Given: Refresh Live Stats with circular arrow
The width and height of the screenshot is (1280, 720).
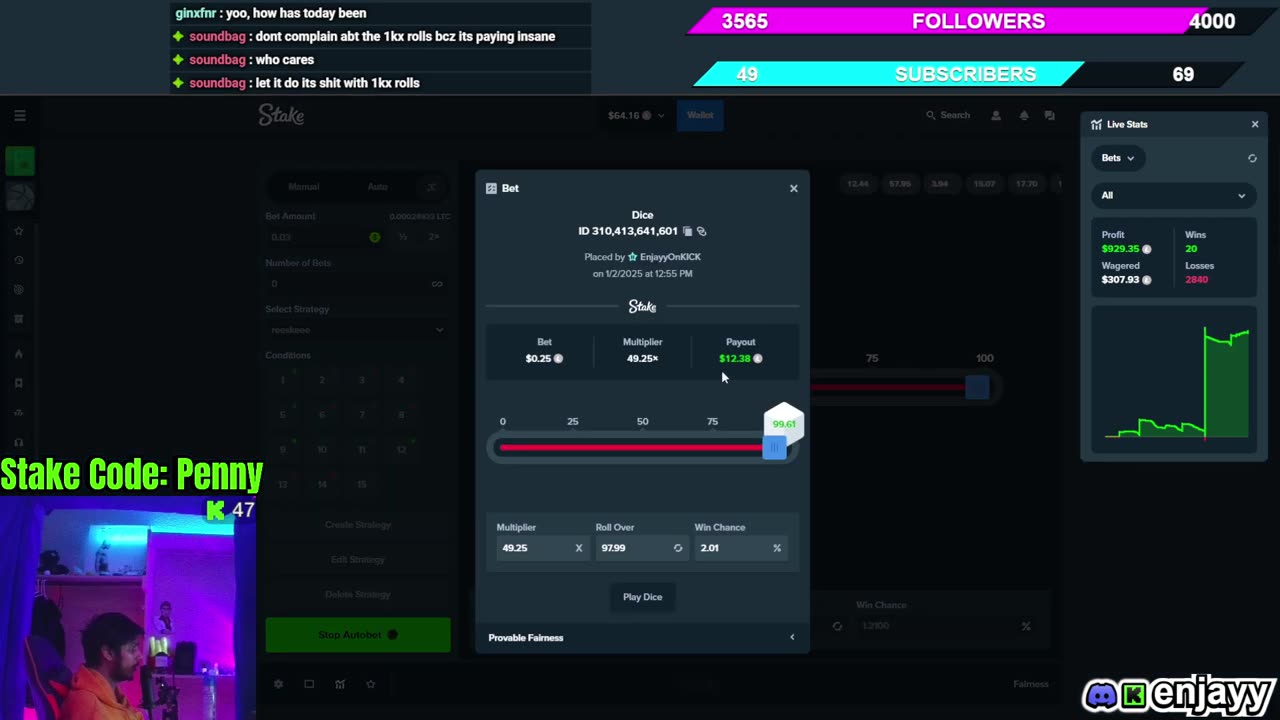Looking at the screenshot, I should click(1252, 158).
